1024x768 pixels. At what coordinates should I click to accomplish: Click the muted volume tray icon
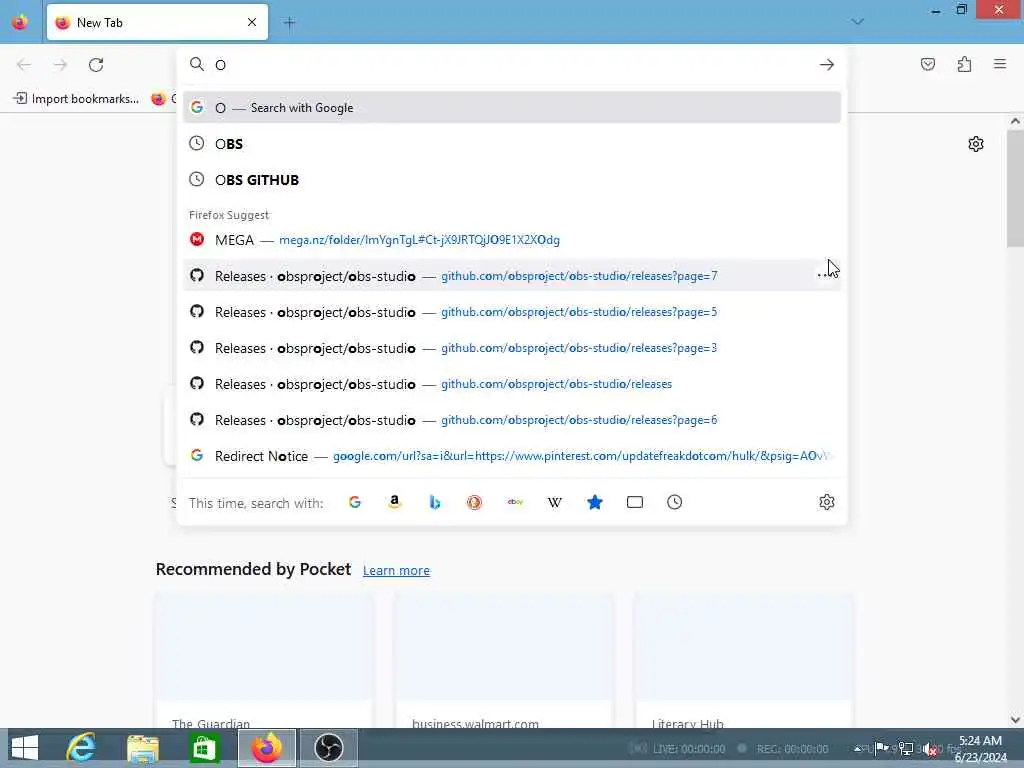tap(930, 749)
